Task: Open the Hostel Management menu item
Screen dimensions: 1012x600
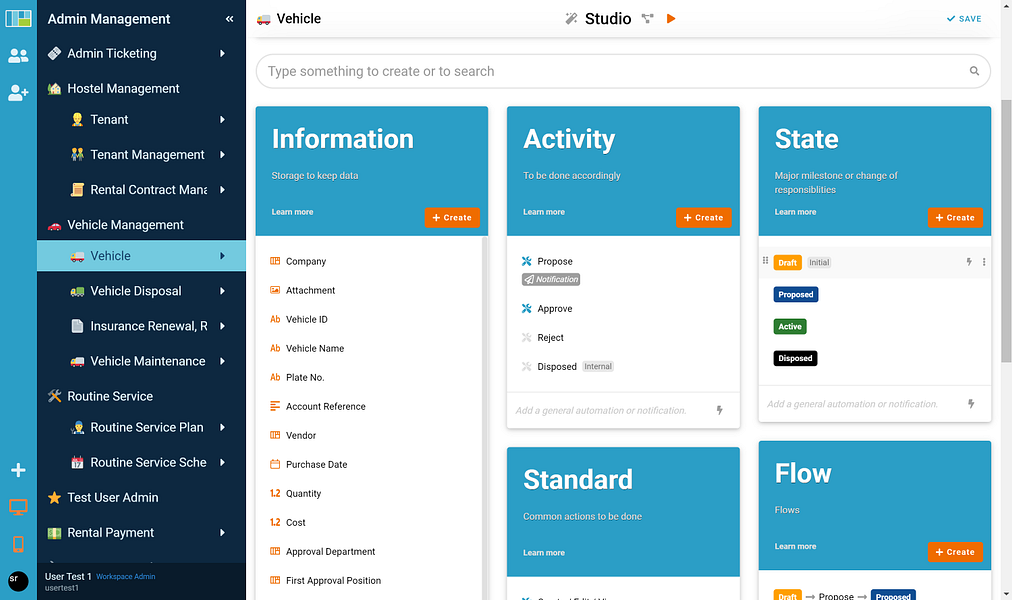Action: click(141, 88)
